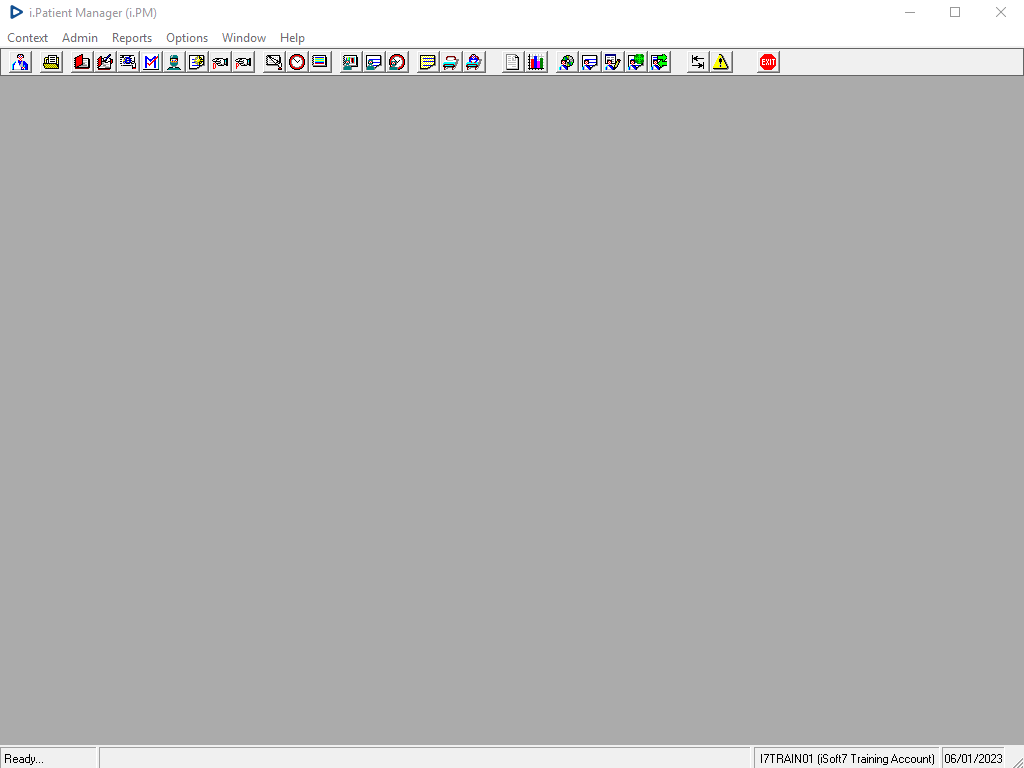
Task: Close the i.Patient Manager window
Action: (x=1000, y=12)
